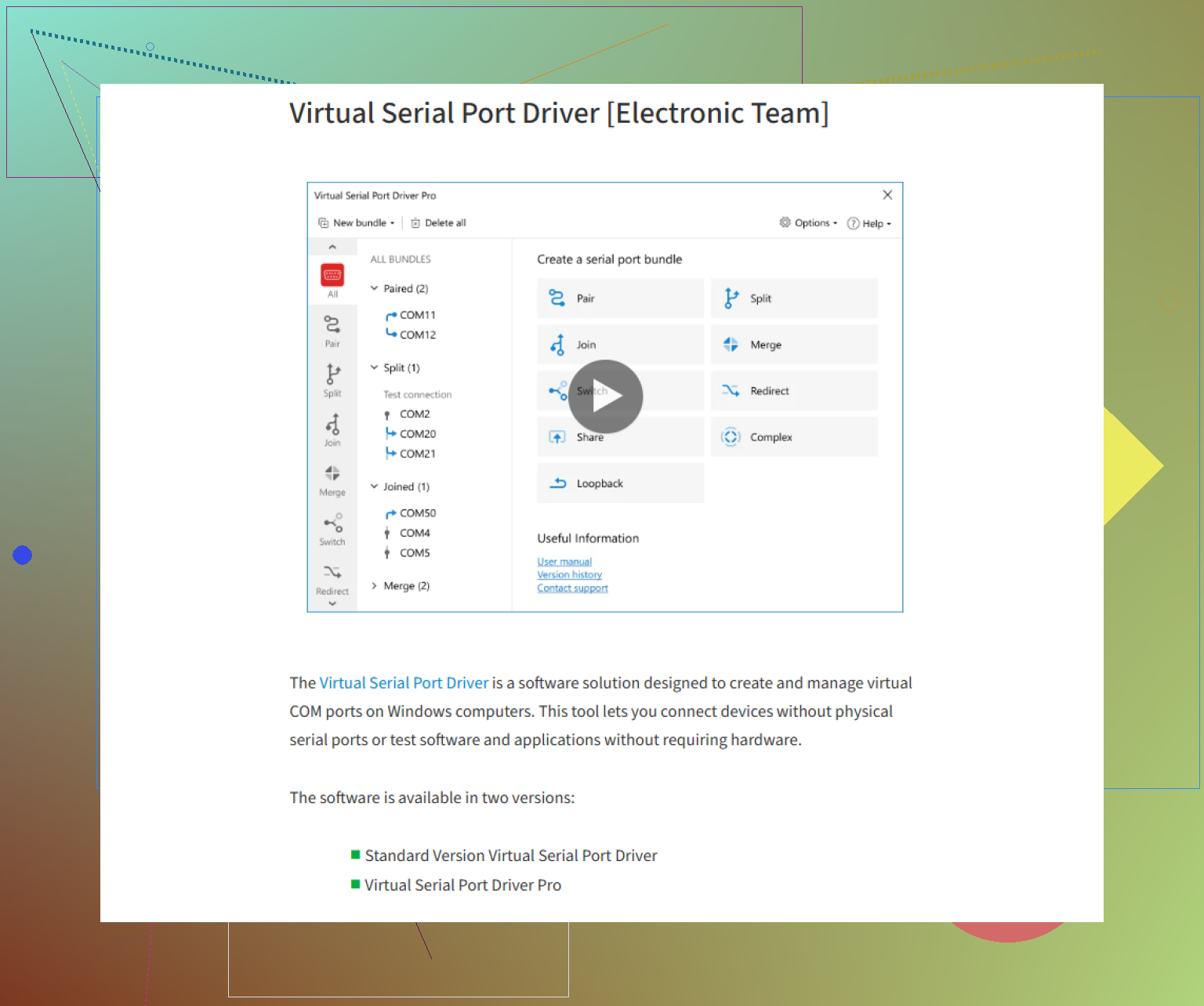Collapse the Paired (2) bundle group
1204x1006 pixels.
[x=375, y=288]
